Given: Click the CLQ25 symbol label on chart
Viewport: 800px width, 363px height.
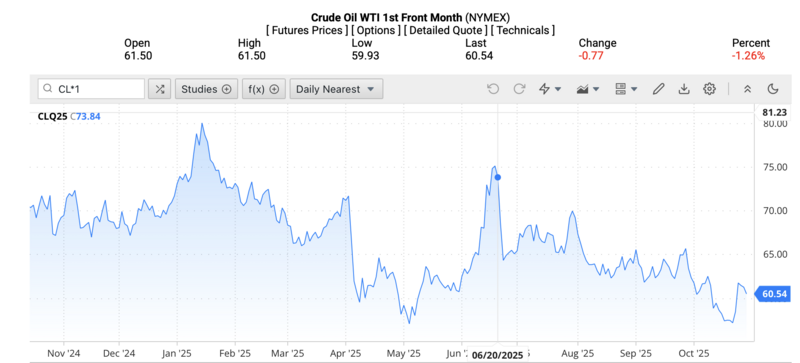Looking at the screenshot, I should click(x=52, y=116).
